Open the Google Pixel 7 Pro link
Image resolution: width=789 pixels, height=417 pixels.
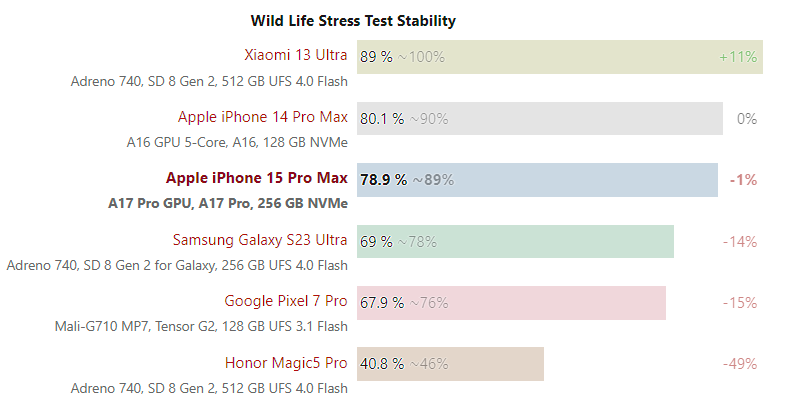click(x=286, y=301)
